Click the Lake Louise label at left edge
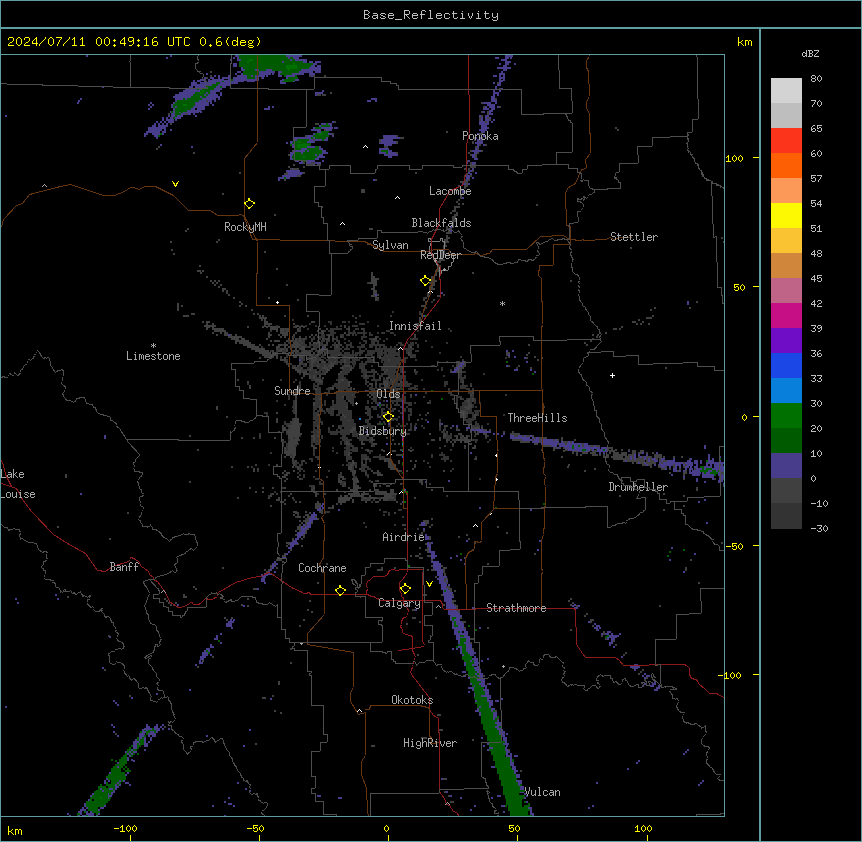This screenshot has height=842, width=862. [18, 484]
